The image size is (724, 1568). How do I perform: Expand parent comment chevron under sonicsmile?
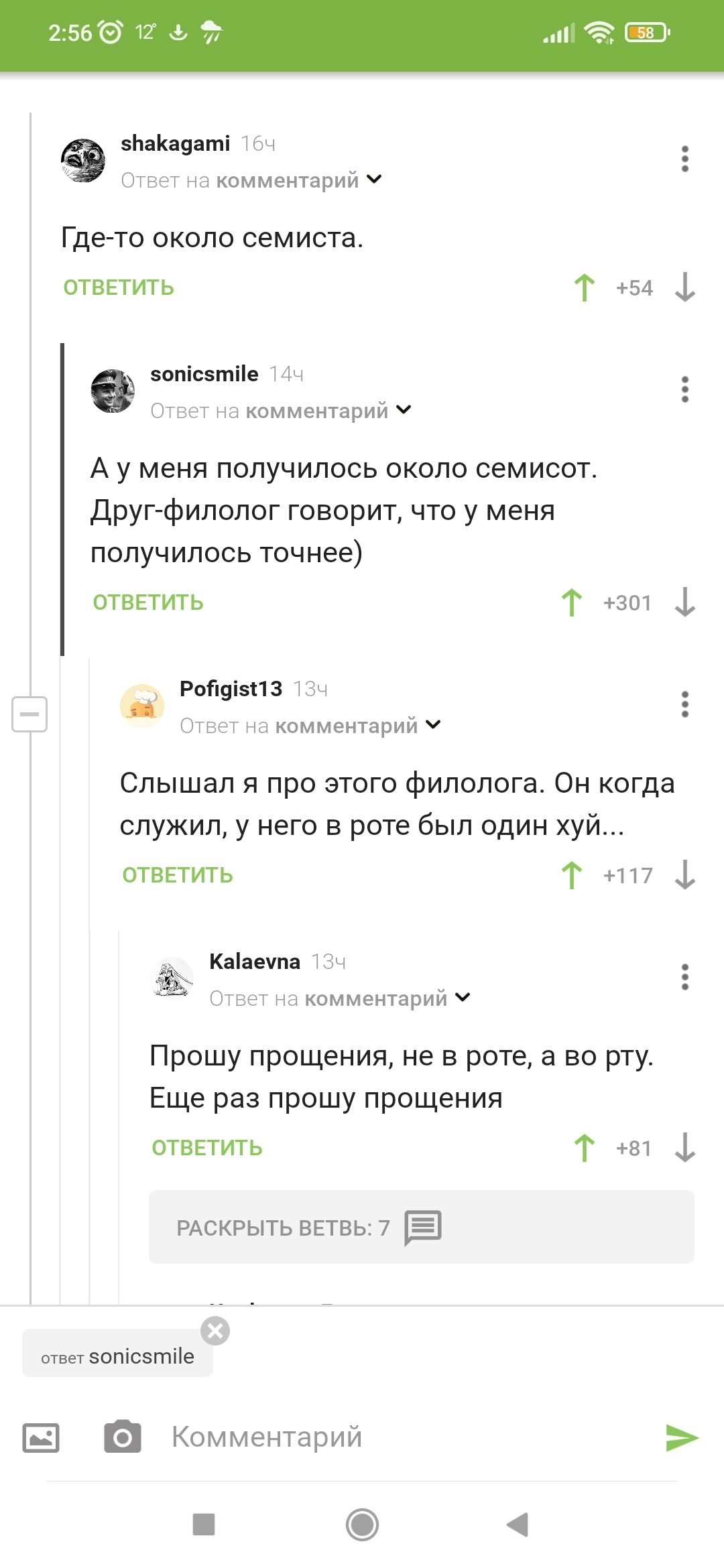pyautogui.click(x=404, y=409)
